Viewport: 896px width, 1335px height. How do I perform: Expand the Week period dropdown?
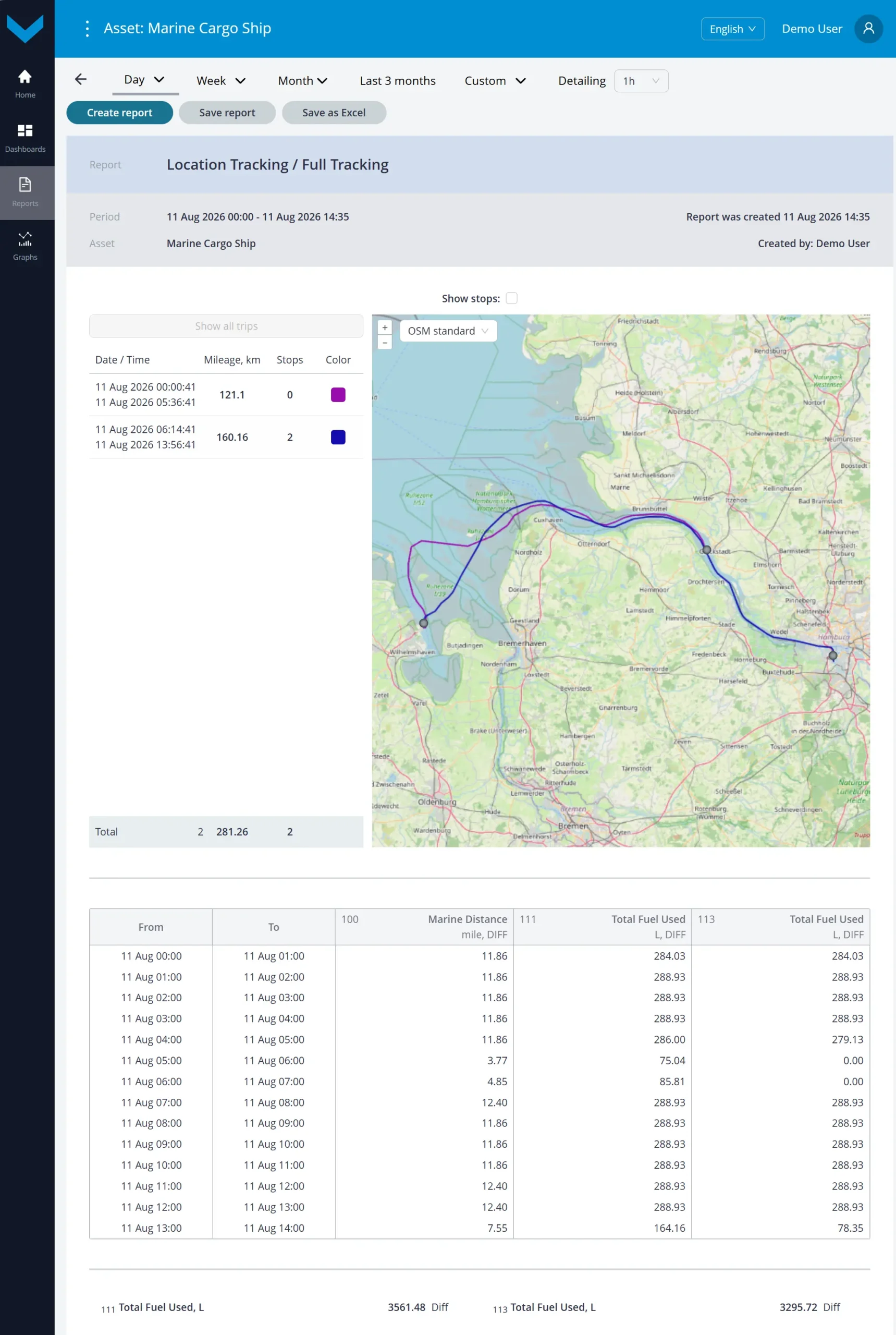[221, 81]
